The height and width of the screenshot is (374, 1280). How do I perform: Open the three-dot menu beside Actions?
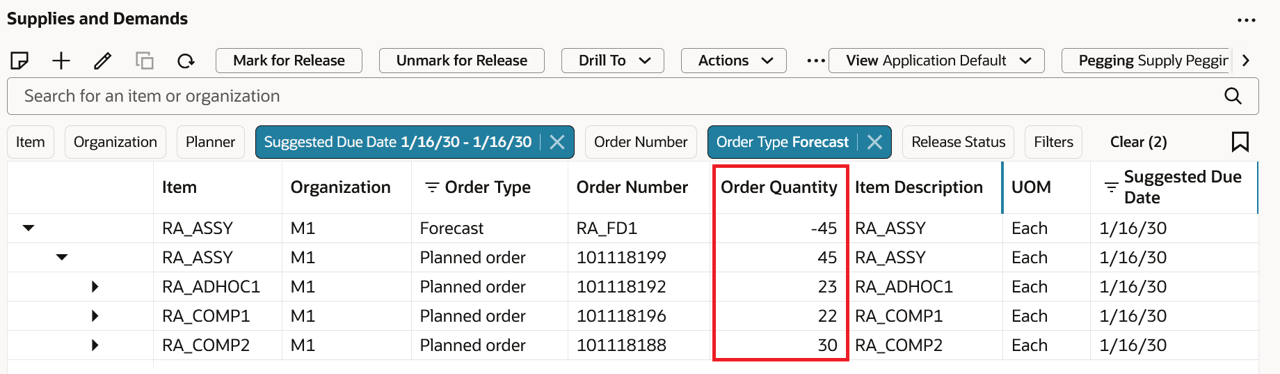click(816, 61)
